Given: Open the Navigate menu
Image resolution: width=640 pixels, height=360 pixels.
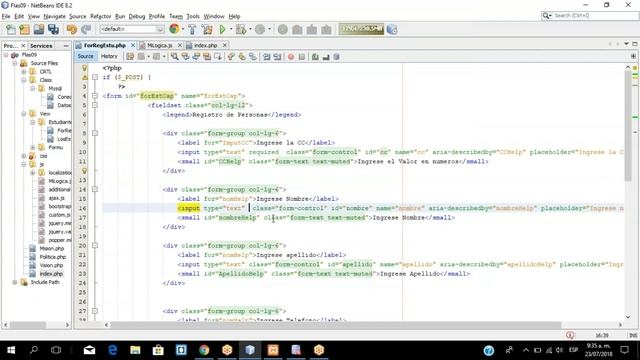Looking at the screenshot, I should pos(54,16).
